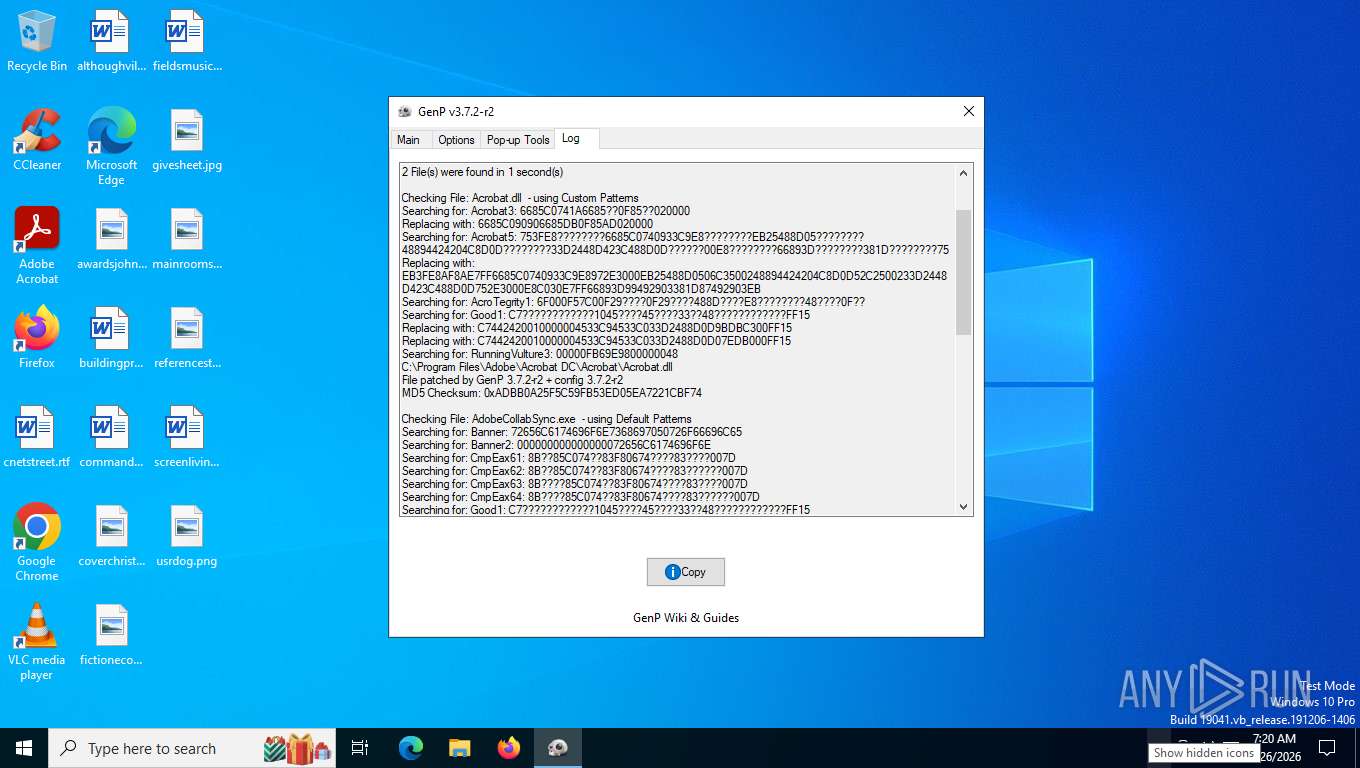
Task: Open the fieldsmusic... Word document icon
Action: click(x=187, y=41)
